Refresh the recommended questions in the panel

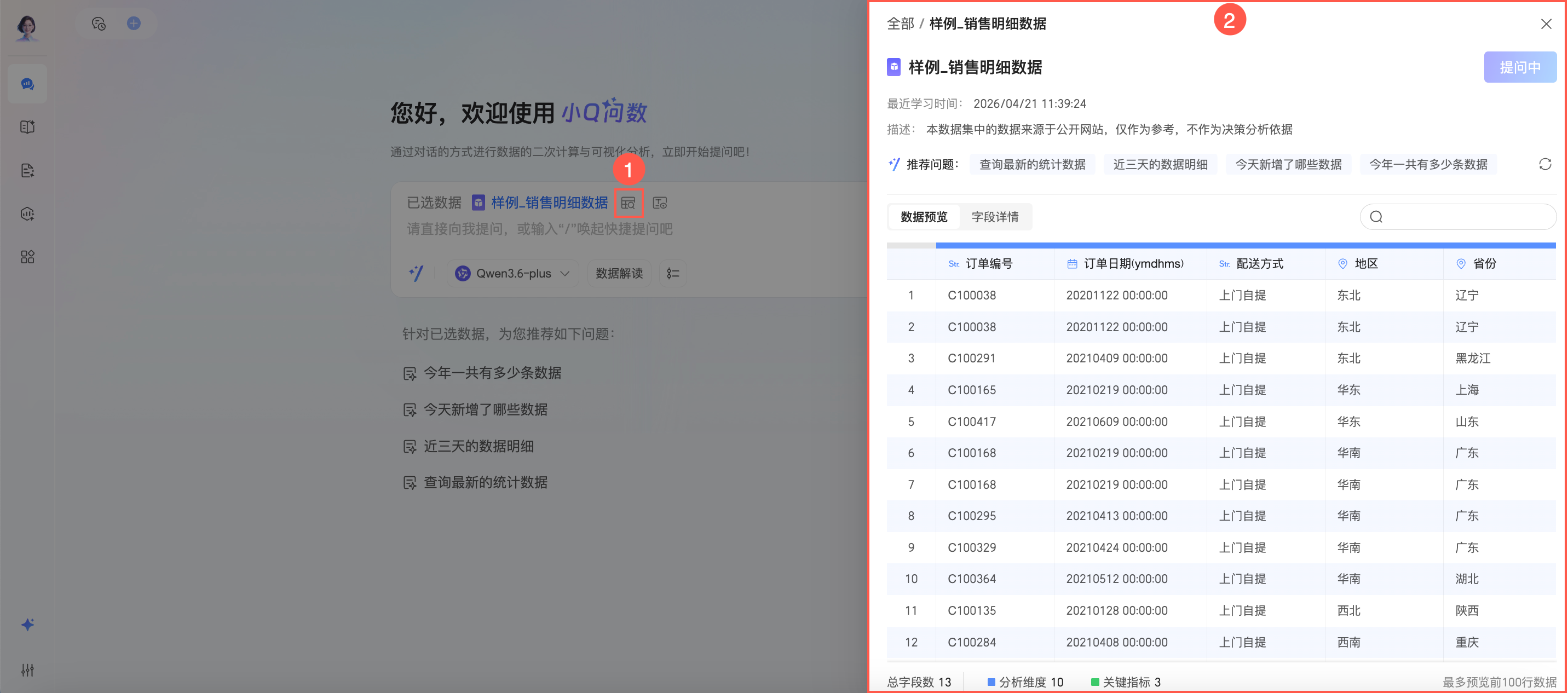click(1545, 164)
